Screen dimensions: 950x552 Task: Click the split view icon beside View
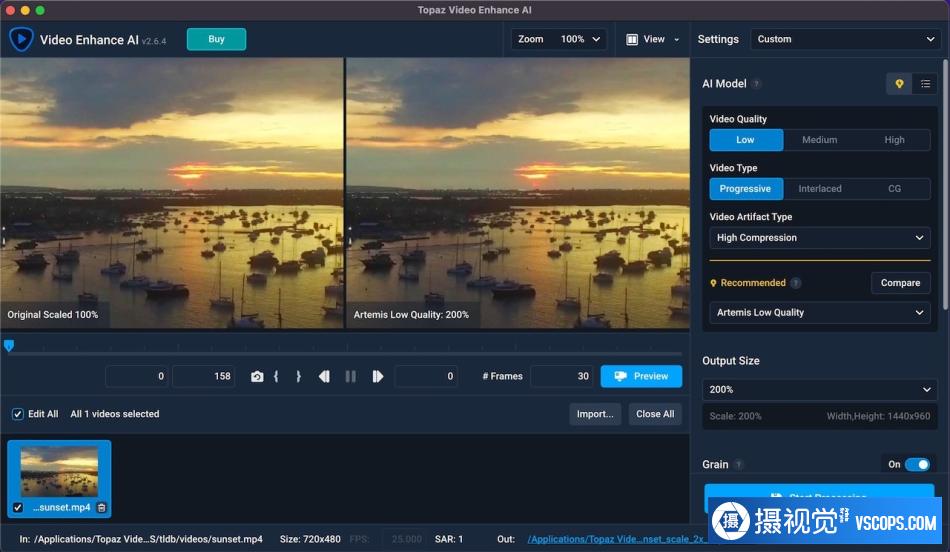tap(632, 39)
